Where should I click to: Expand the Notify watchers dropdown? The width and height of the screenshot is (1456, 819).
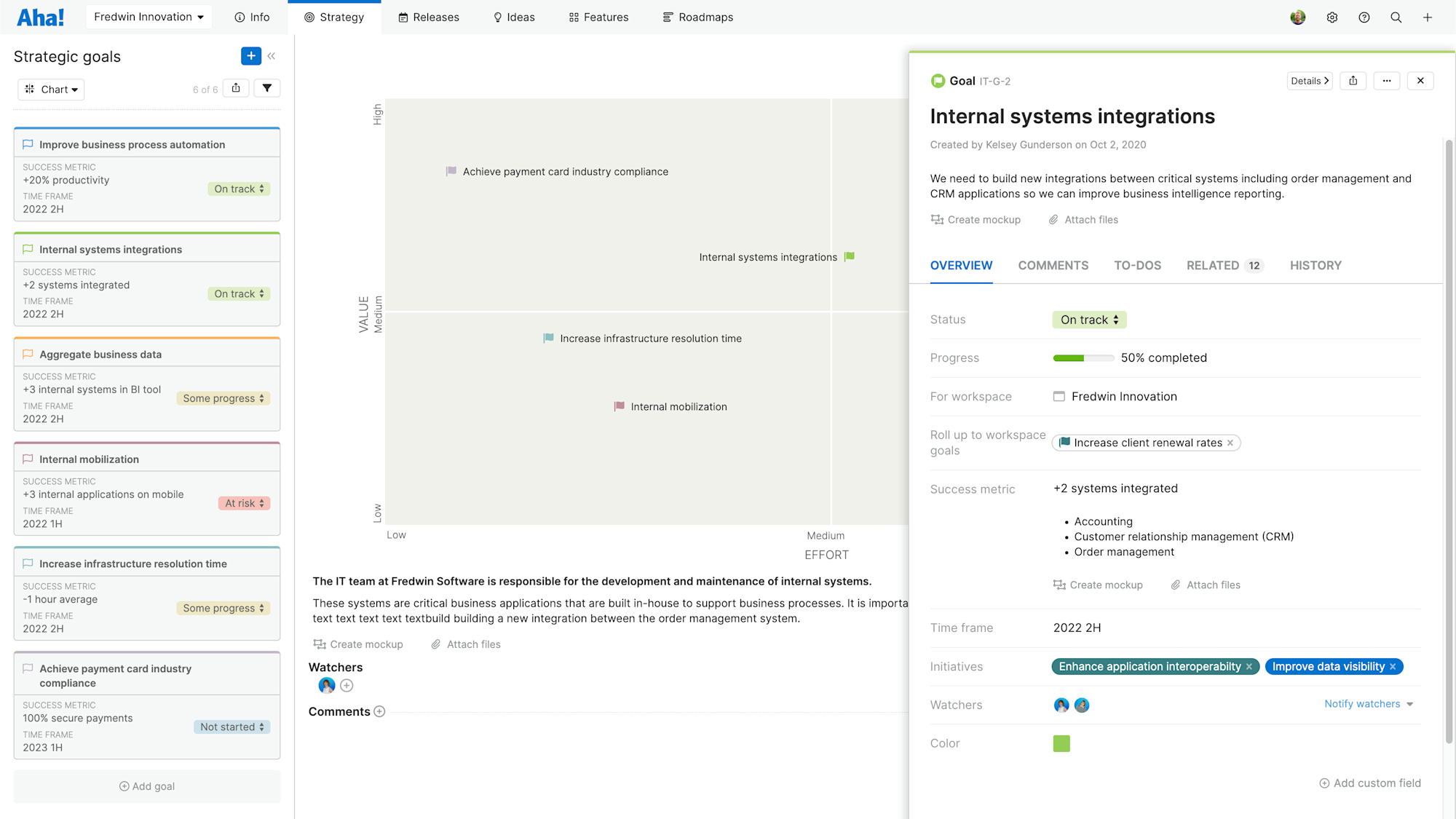(1368, 704)
